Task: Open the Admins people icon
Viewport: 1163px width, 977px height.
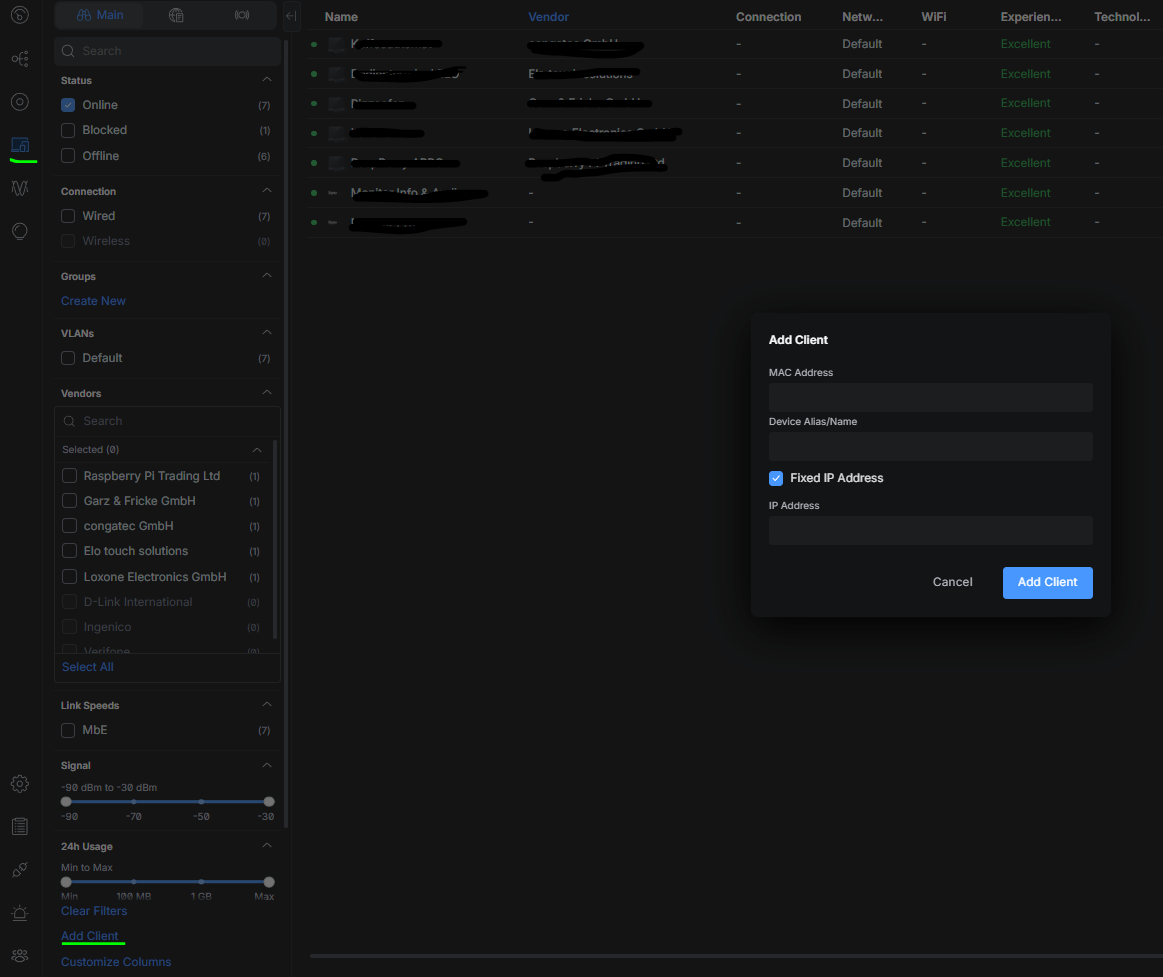Action: [x=19, y=956]
